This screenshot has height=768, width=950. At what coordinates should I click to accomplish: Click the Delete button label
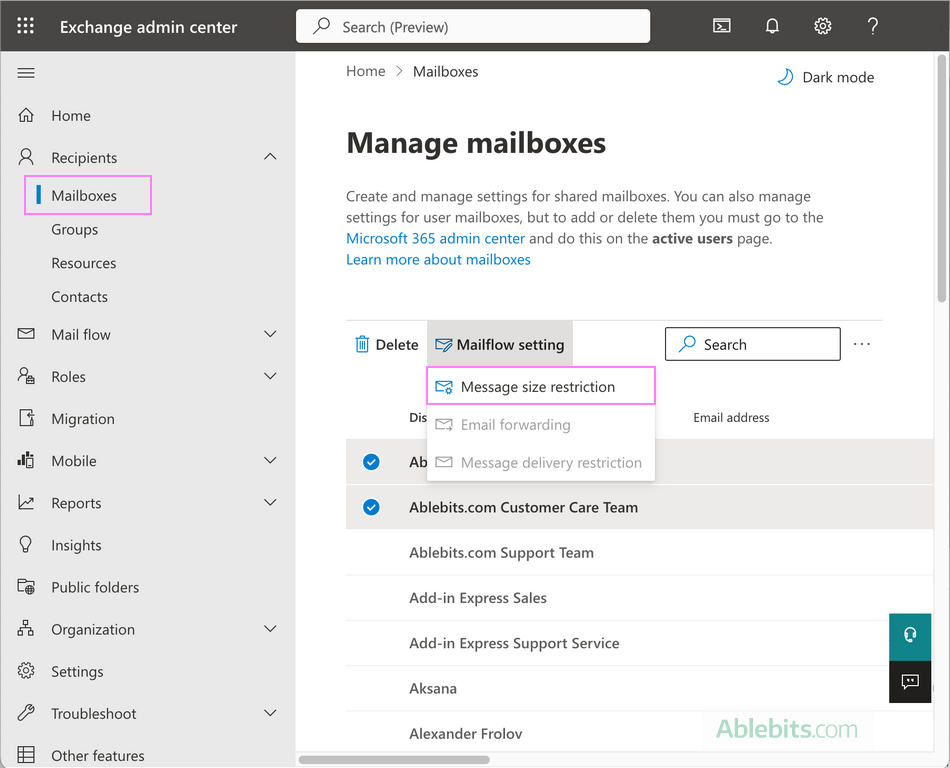397,345
